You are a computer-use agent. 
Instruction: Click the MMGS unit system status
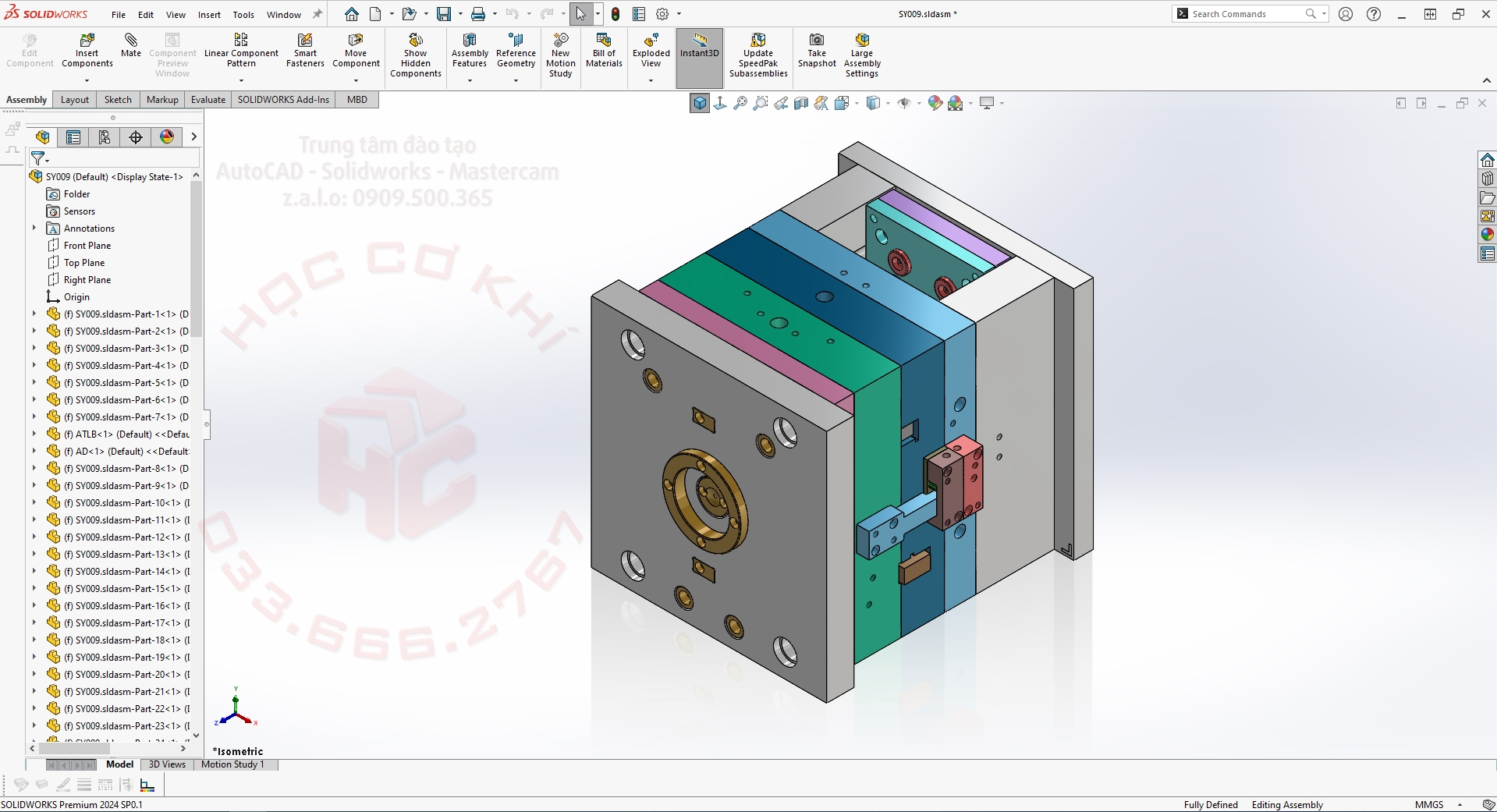(x=1429, y=805)
